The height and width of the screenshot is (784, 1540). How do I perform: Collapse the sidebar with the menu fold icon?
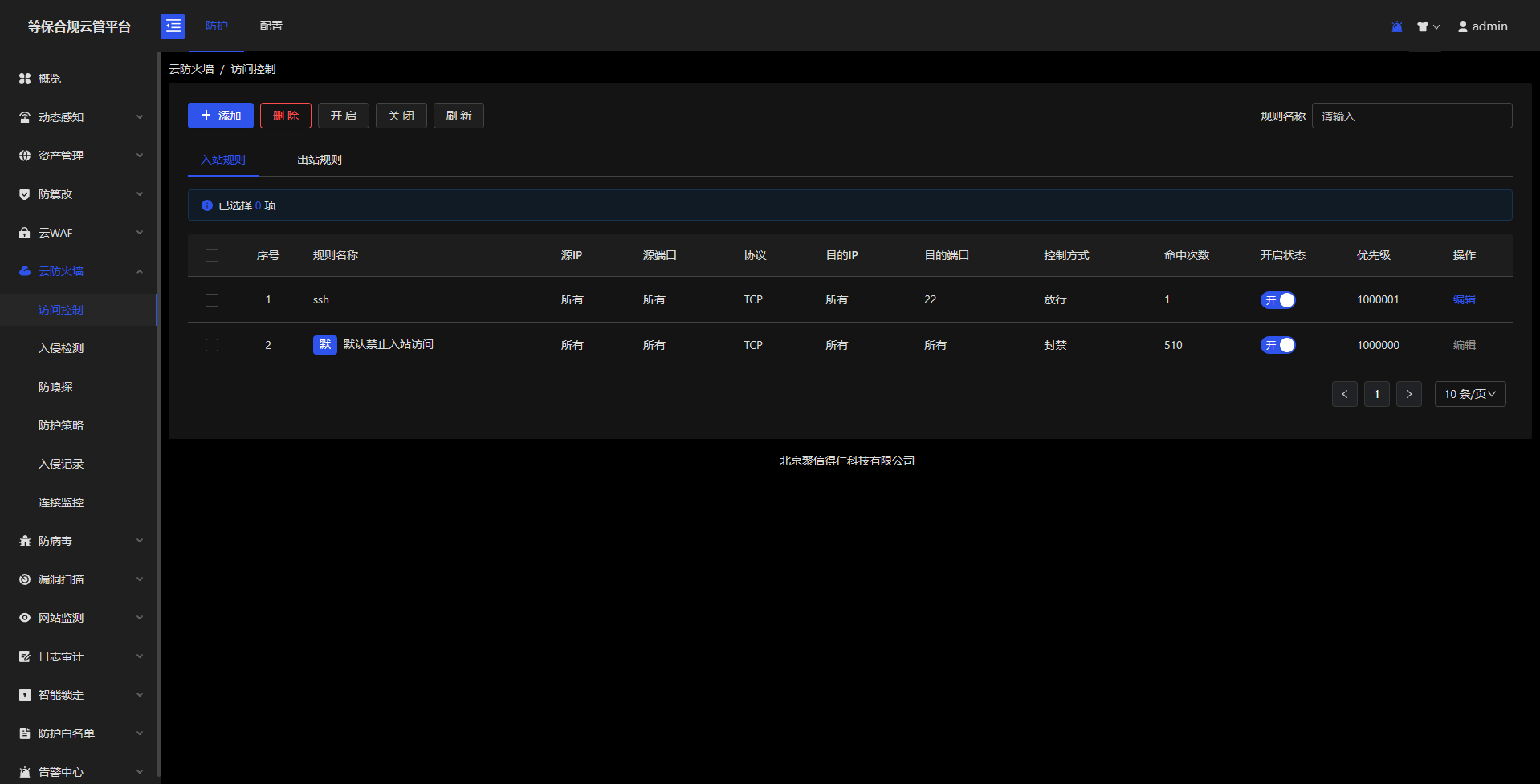coord(173,26)
